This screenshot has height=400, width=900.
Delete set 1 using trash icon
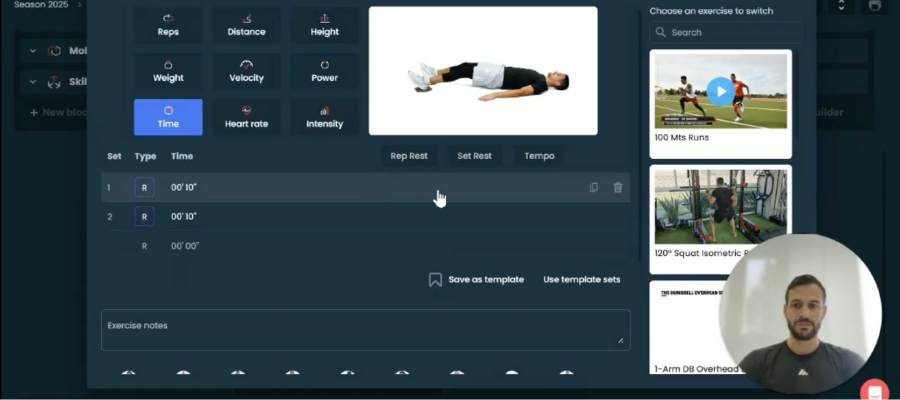coord(618,187)
